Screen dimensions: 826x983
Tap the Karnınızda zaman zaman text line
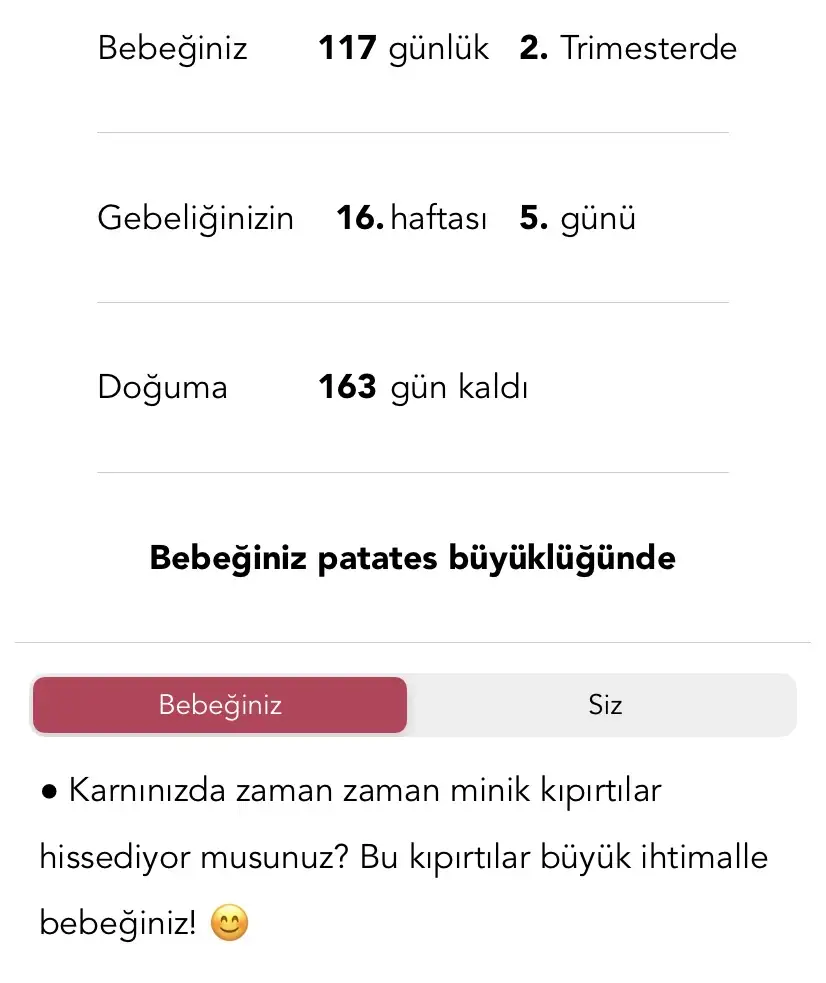pos(365,791)
